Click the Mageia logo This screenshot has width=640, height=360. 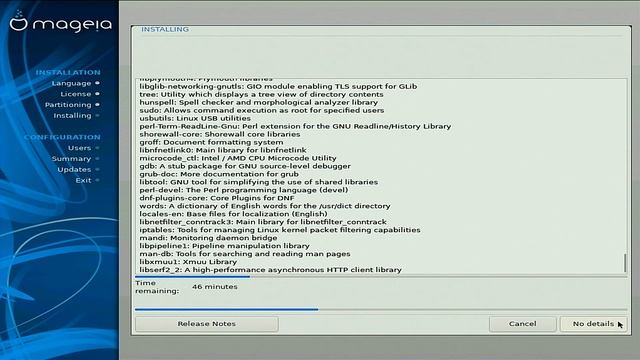60,22
